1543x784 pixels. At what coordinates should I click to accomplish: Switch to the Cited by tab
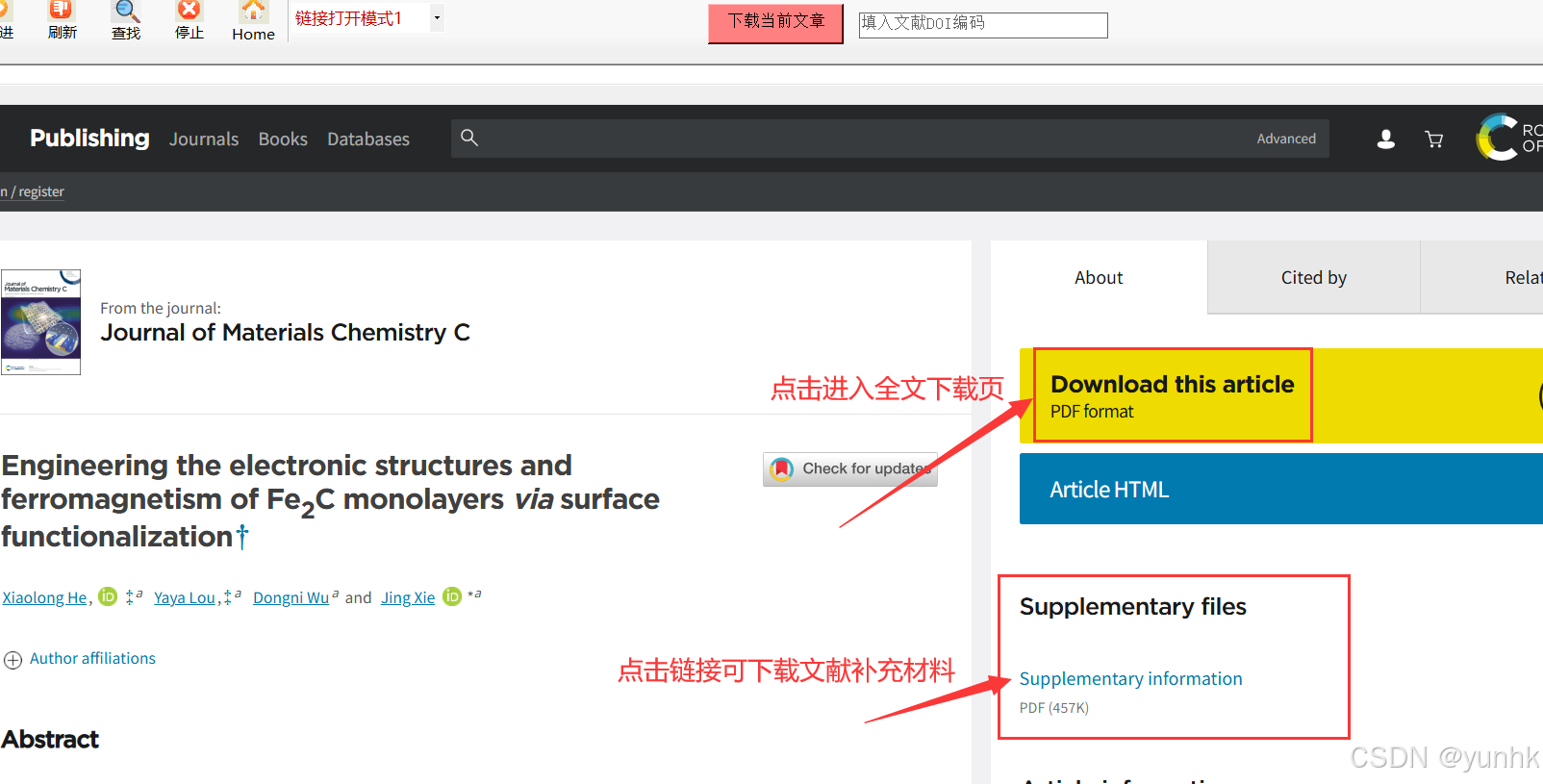point(1314,277)
